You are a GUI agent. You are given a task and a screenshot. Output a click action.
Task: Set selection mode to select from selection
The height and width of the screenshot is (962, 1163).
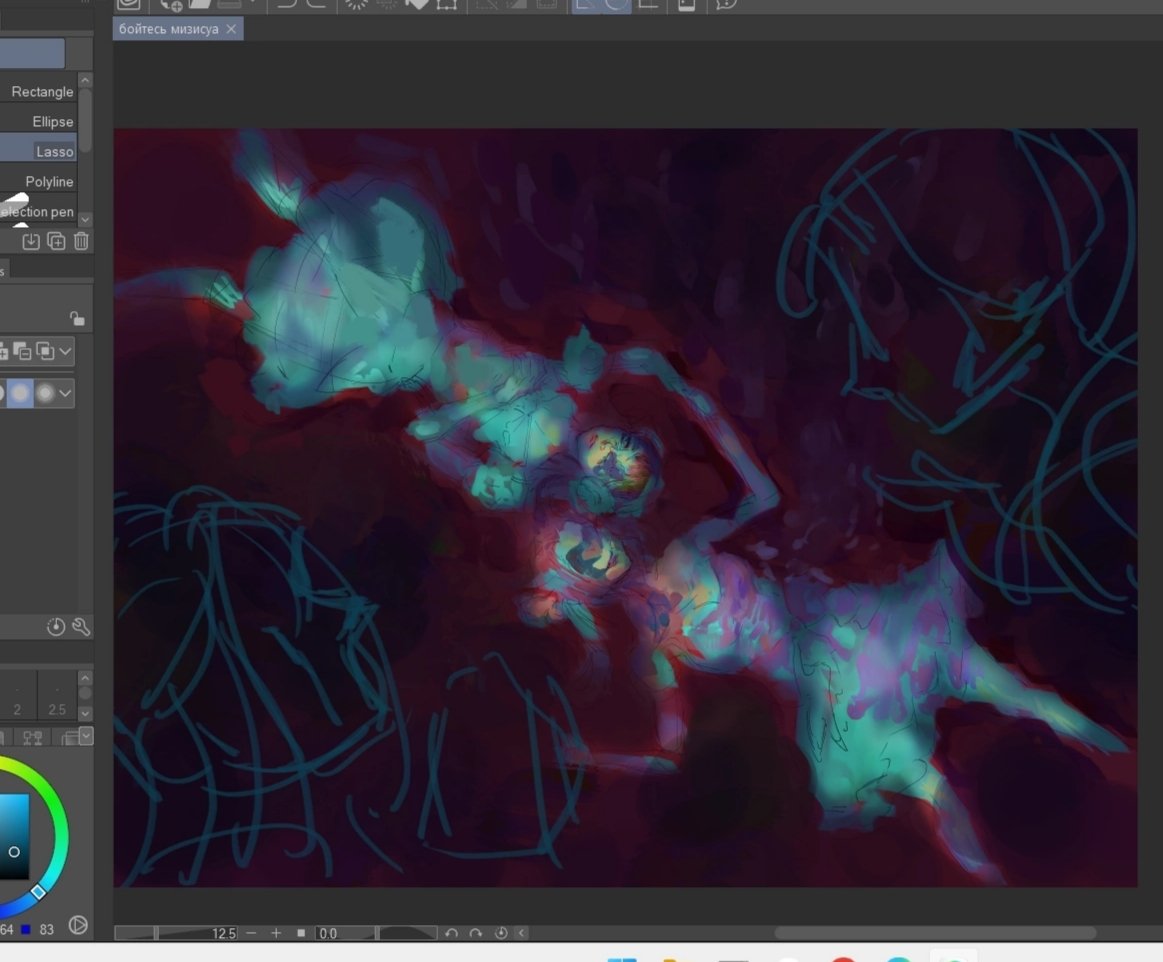(x=45, y=351)
